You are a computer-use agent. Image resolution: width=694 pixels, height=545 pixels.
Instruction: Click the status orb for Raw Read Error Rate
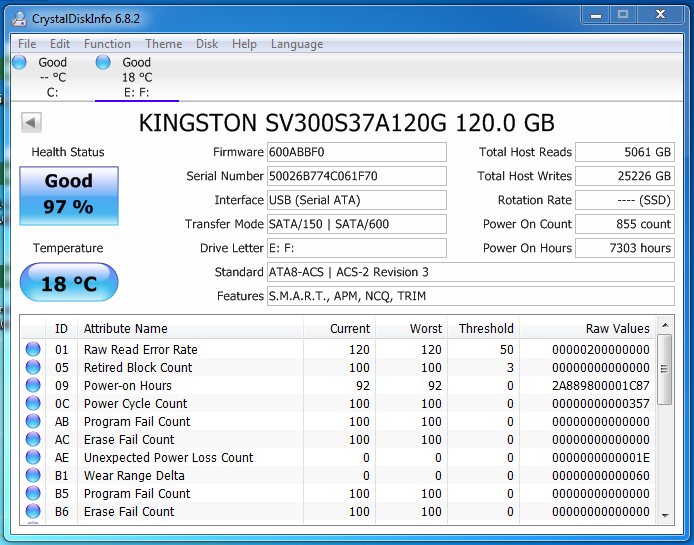coord(33,349)
